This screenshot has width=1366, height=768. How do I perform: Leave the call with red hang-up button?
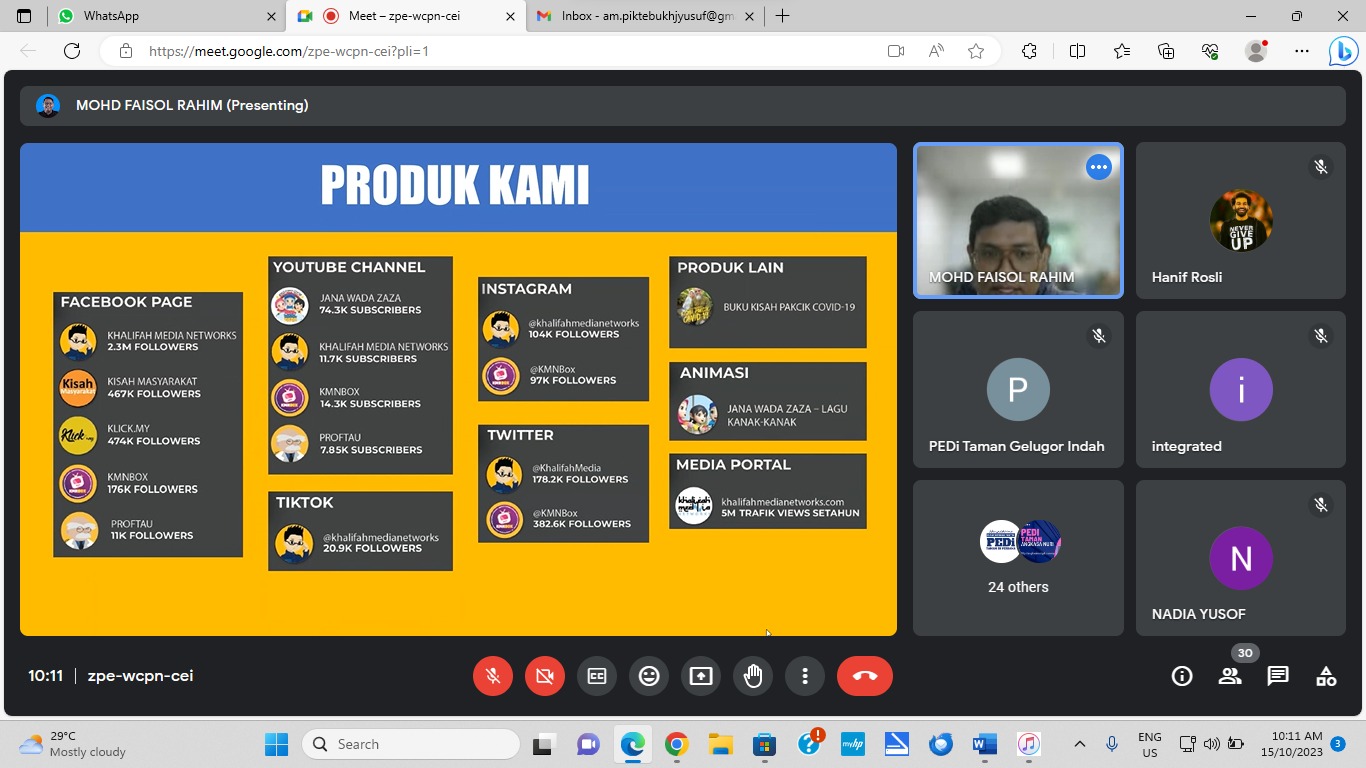pyautogui.click(x=865, y=676)
